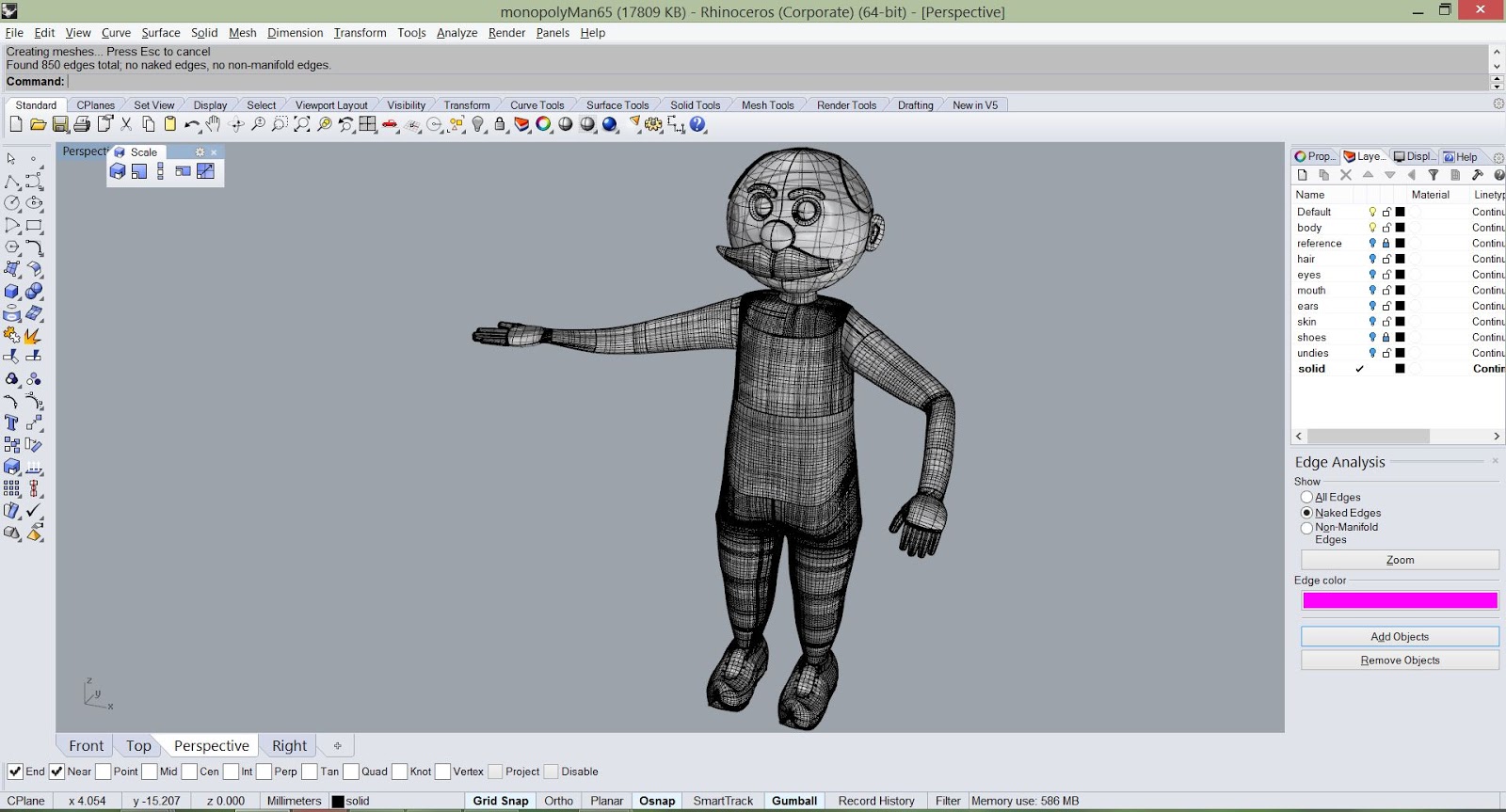Click the magenta Edge color swatch
The width and height of the screenshot is (1506, 812).
pyautogui.click(x=1400, y=600)
